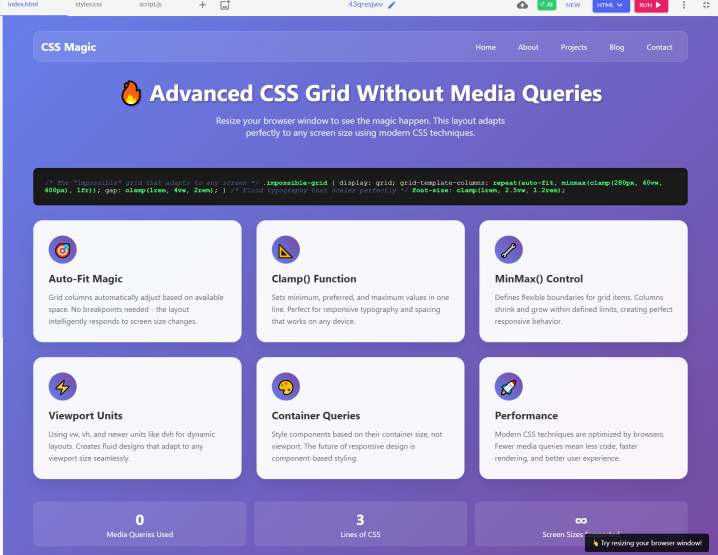Click the cloud save icon

pyautogui.click(x=522, y=5)
